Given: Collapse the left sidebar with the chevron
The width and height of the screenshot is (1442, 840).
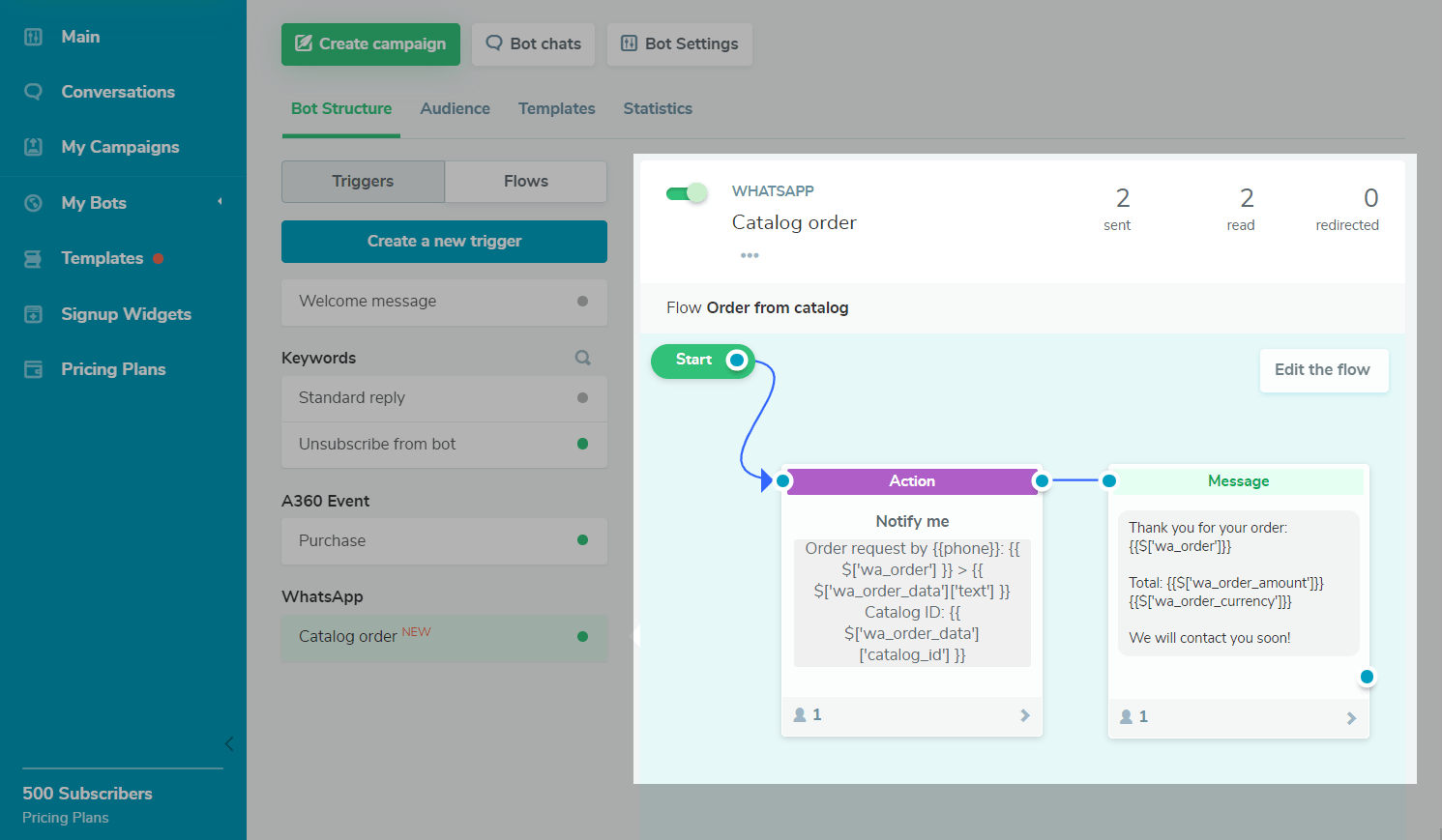Looking at the screenshot, I should (229, 743).
